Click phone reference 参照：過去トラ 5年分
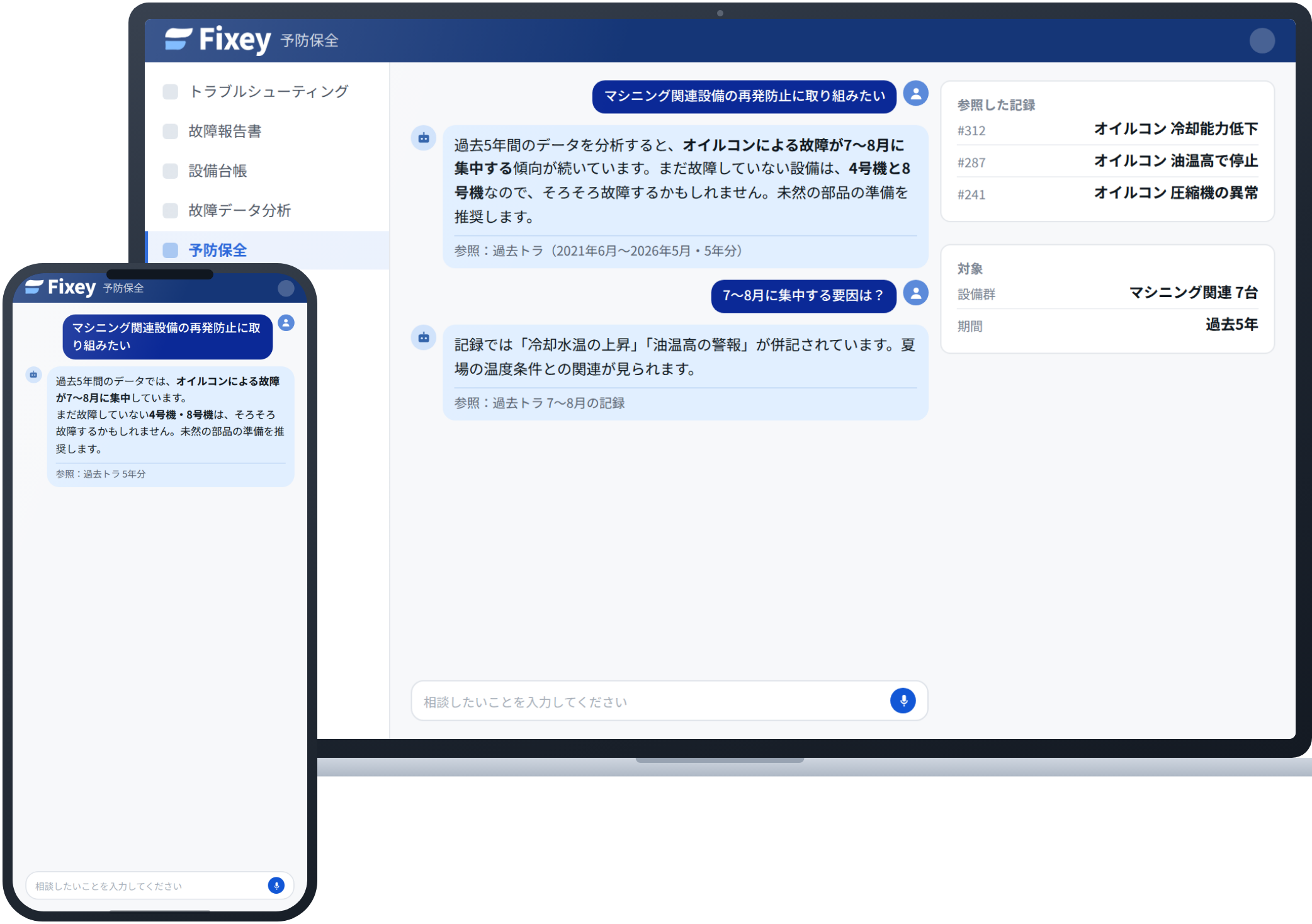The height and width of the screenshot is (924, 1312). pos(101,474)
